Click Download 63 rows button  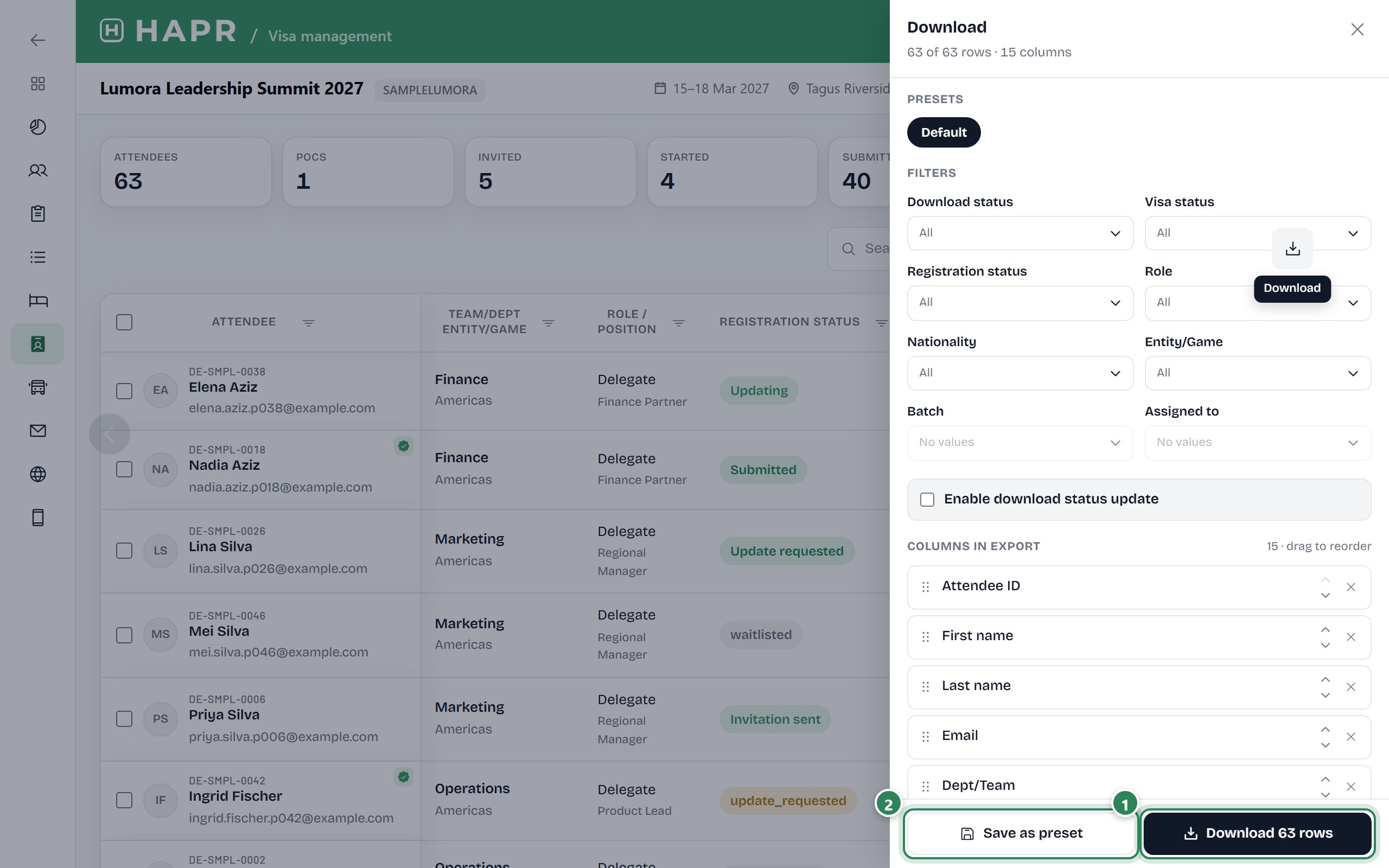point(1258,834)
